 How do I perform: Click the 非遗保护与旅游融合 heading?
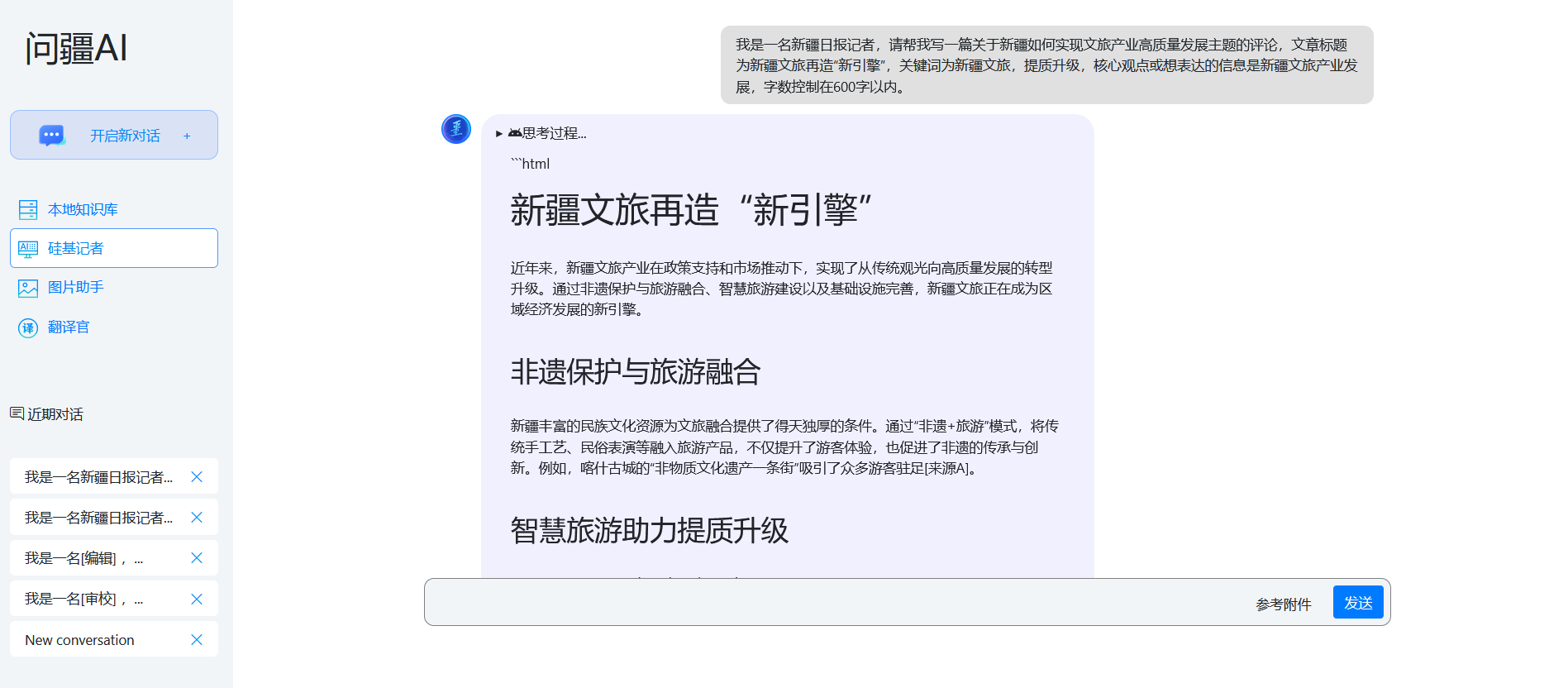(x=635, y=372)
